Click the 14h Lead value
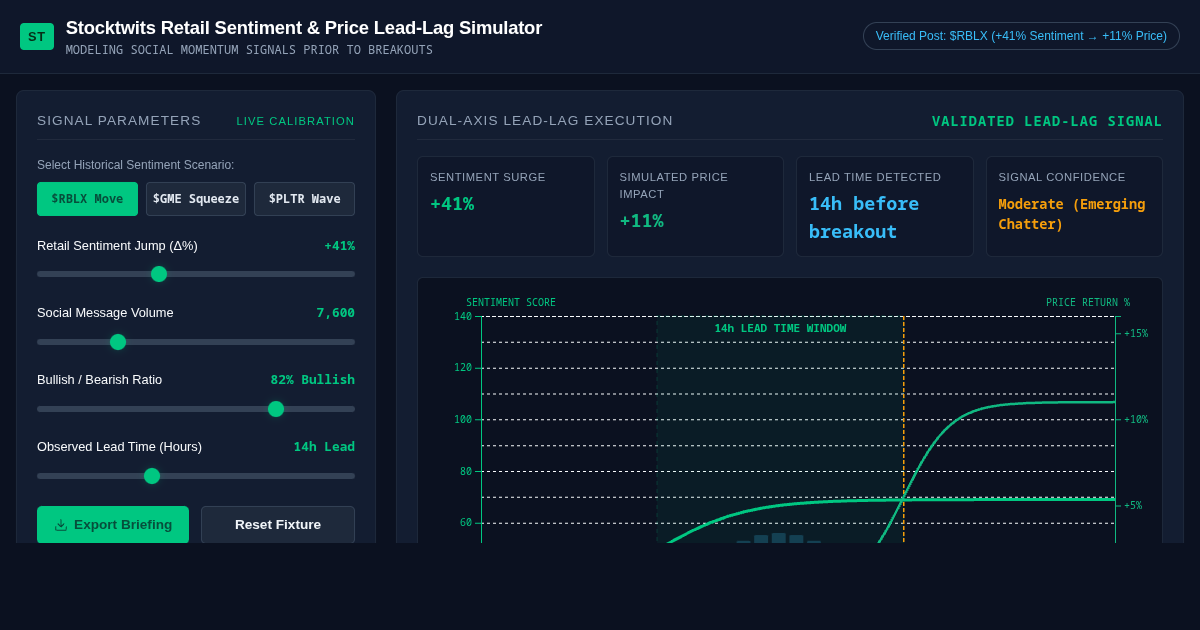 point(324,447)
